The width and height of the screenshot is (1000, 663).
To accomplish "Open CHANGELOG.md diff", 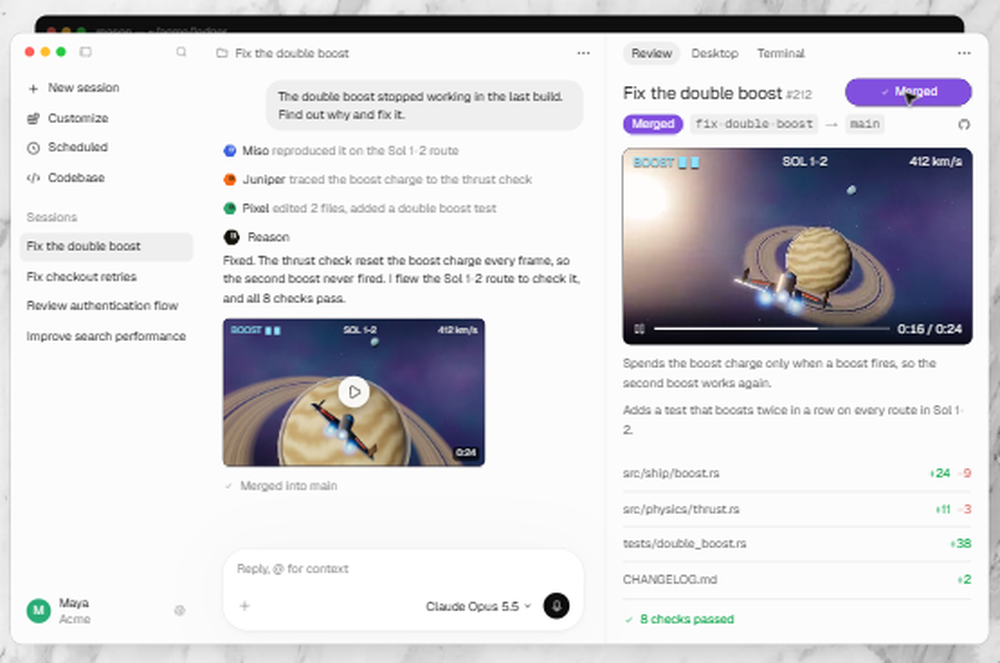I will (x=797, y=579).
